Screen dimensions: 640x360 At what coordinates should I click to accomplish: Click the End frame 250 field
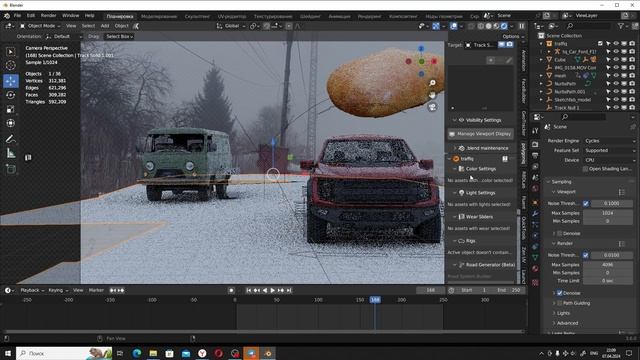coord(509,290)
